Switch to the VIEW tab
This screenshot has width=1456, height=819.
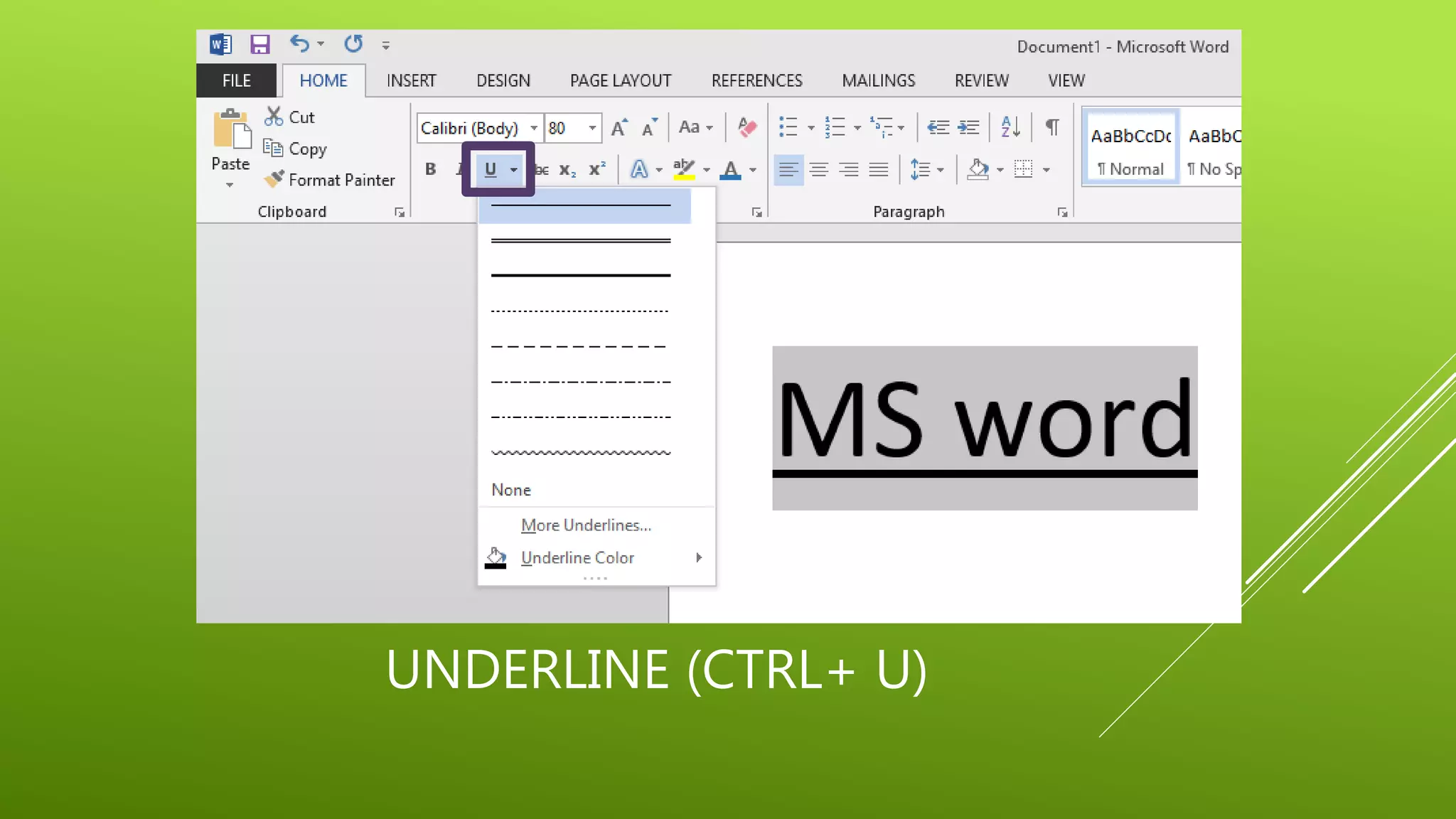pos(1066,80)
